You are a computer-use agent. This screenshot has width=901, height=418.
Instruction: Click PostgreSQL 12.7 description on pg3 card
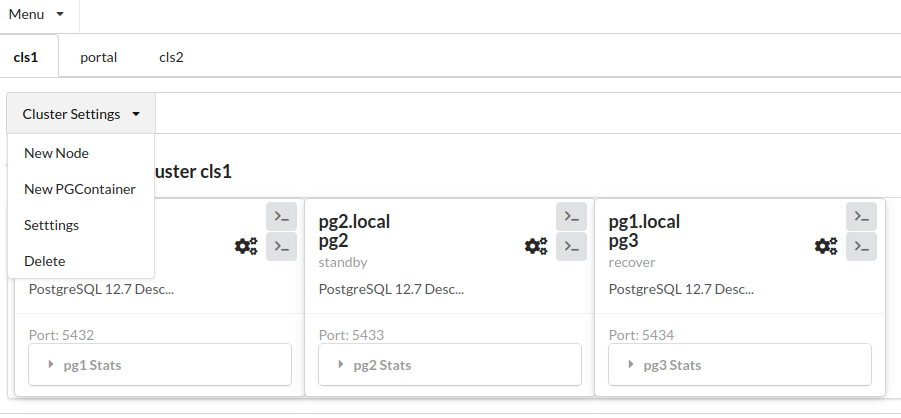681,289
